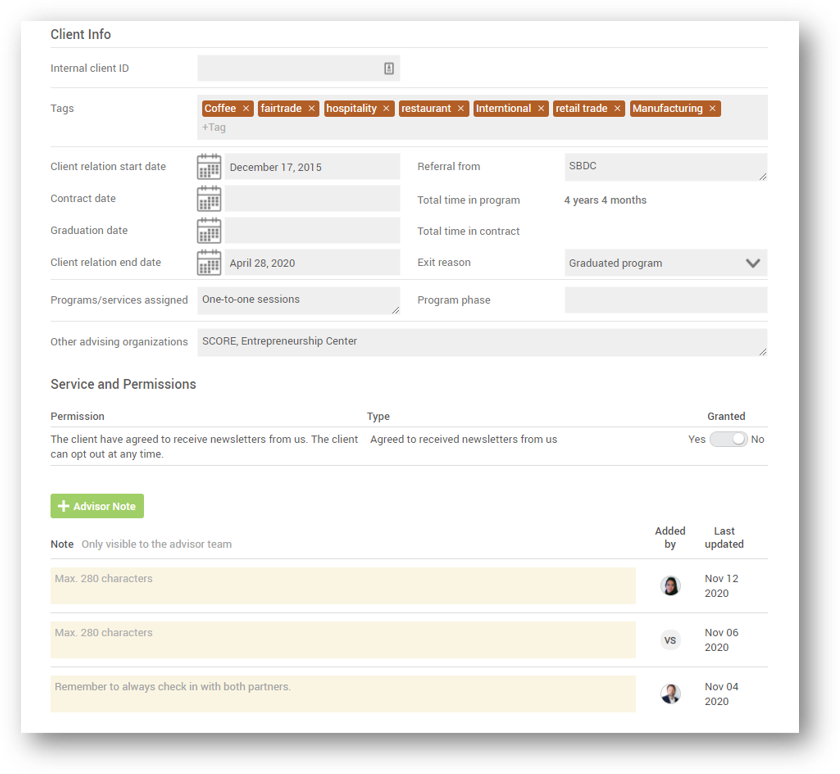The image size is (840, 774).
Task: Click the Referral from field showing SBDC
Action: tap(666, 167)
